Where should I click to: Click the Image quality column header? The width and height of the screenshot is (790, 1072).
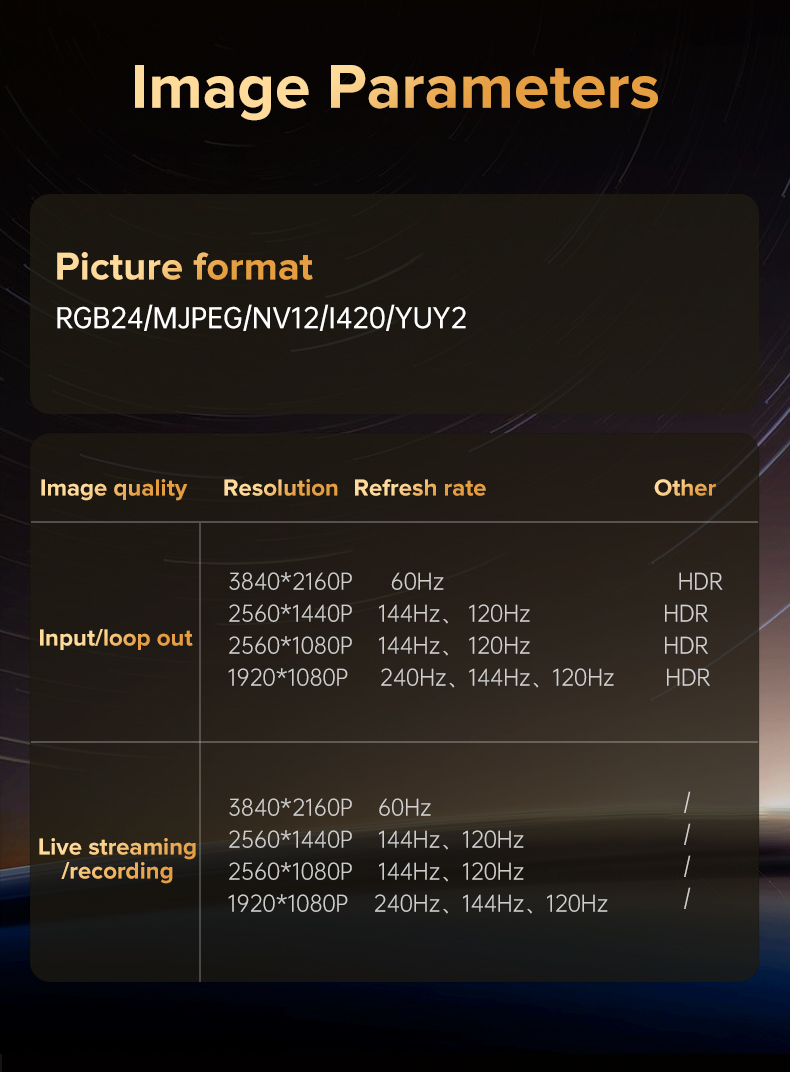113,488
